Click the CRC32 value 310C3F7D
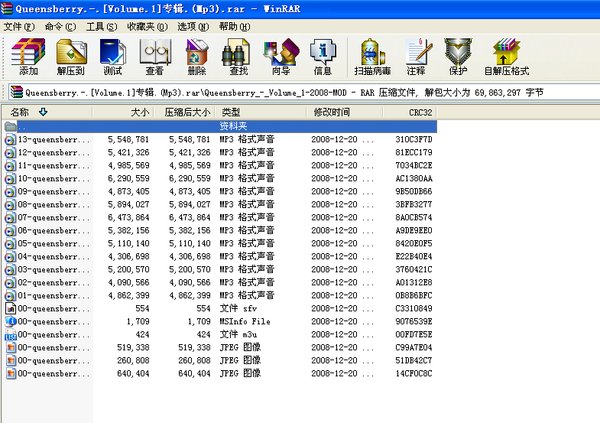 point(414,139)
